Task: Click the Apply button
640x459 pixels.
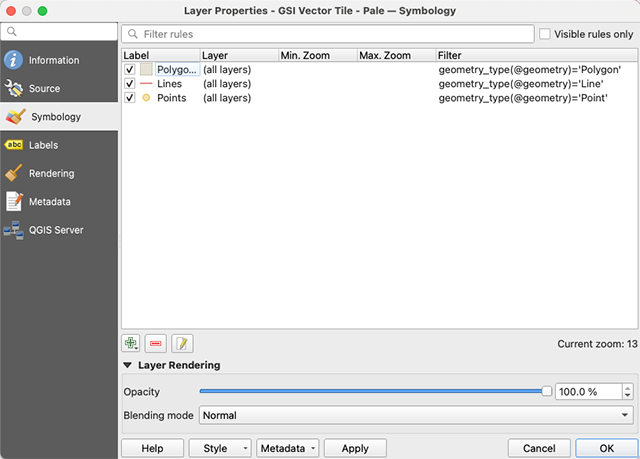Action: (x=355, y=448)
